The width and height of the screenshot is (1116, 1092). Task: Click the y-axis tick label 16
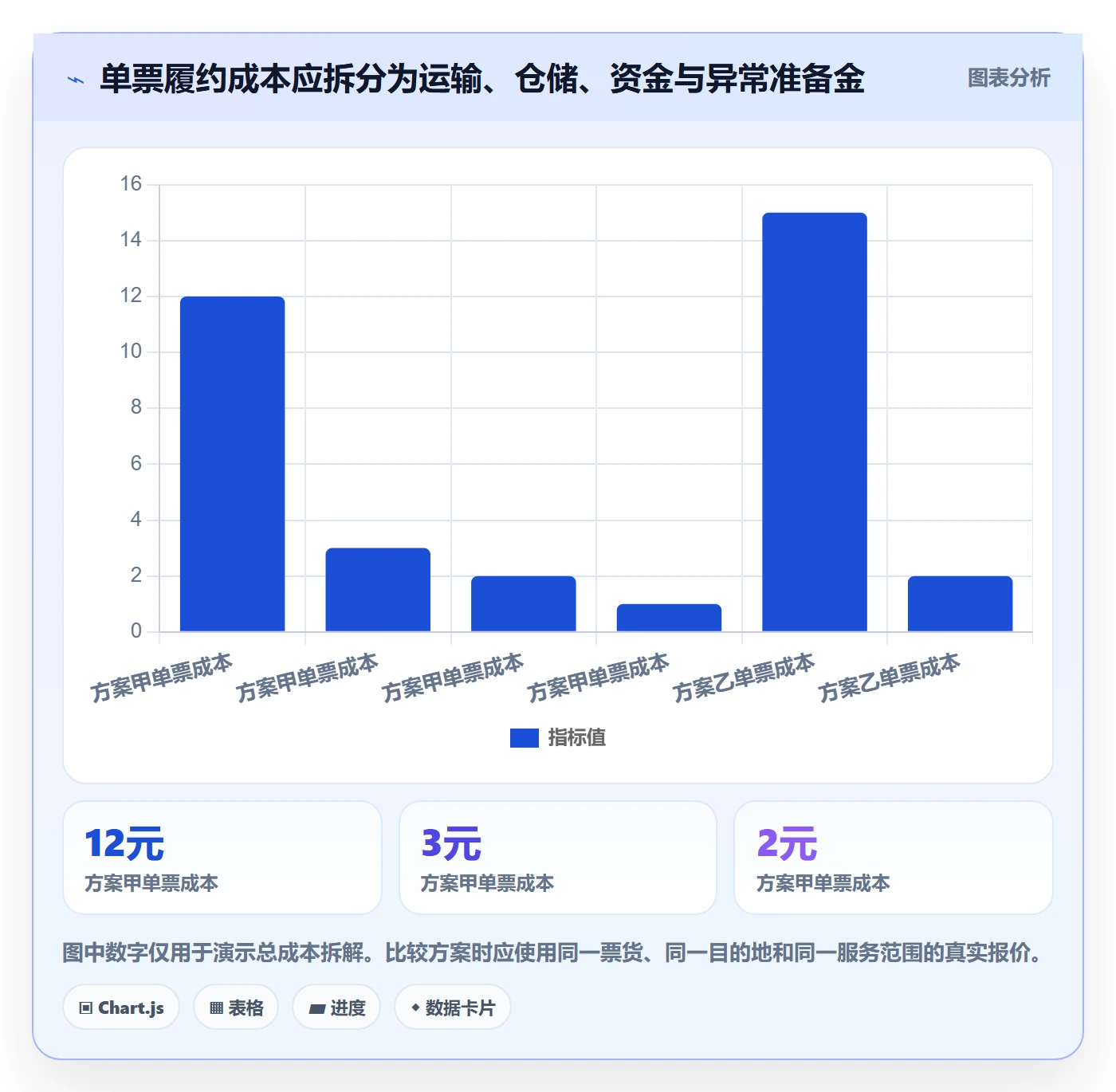131,184
